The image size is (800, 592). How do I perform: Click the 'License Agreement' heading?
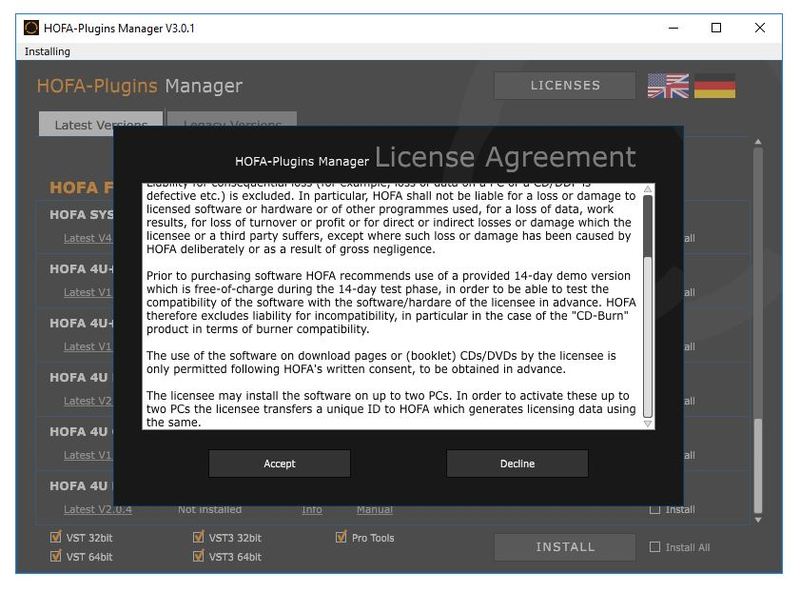[506, 157]
